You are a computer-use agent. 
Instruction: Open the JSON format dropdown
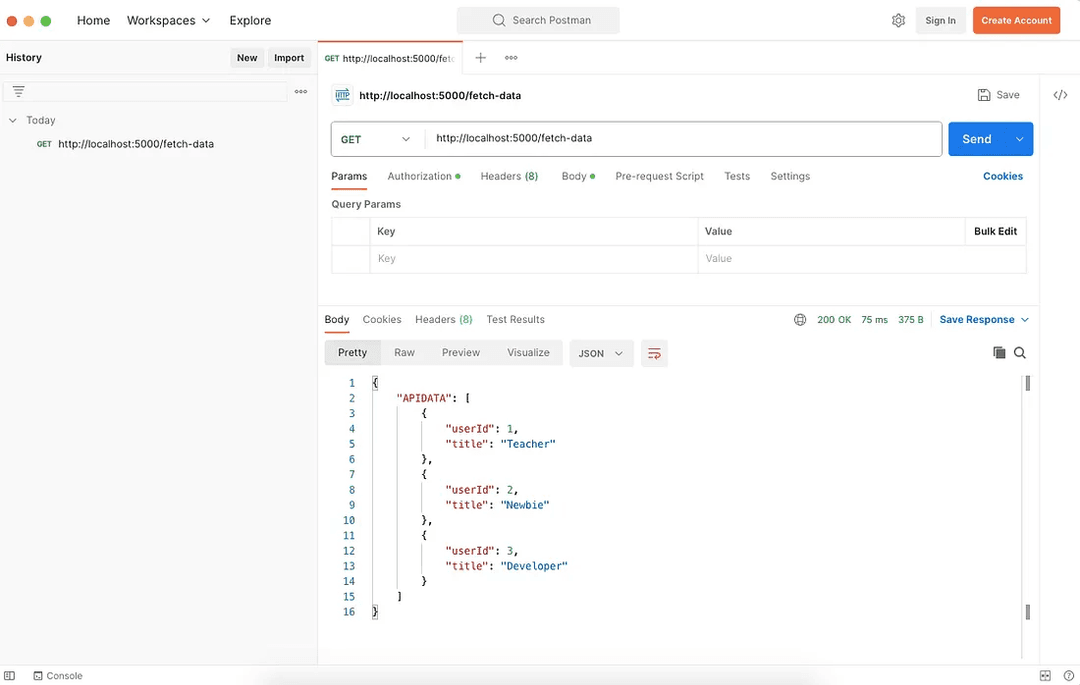click(x=601, y=353)
